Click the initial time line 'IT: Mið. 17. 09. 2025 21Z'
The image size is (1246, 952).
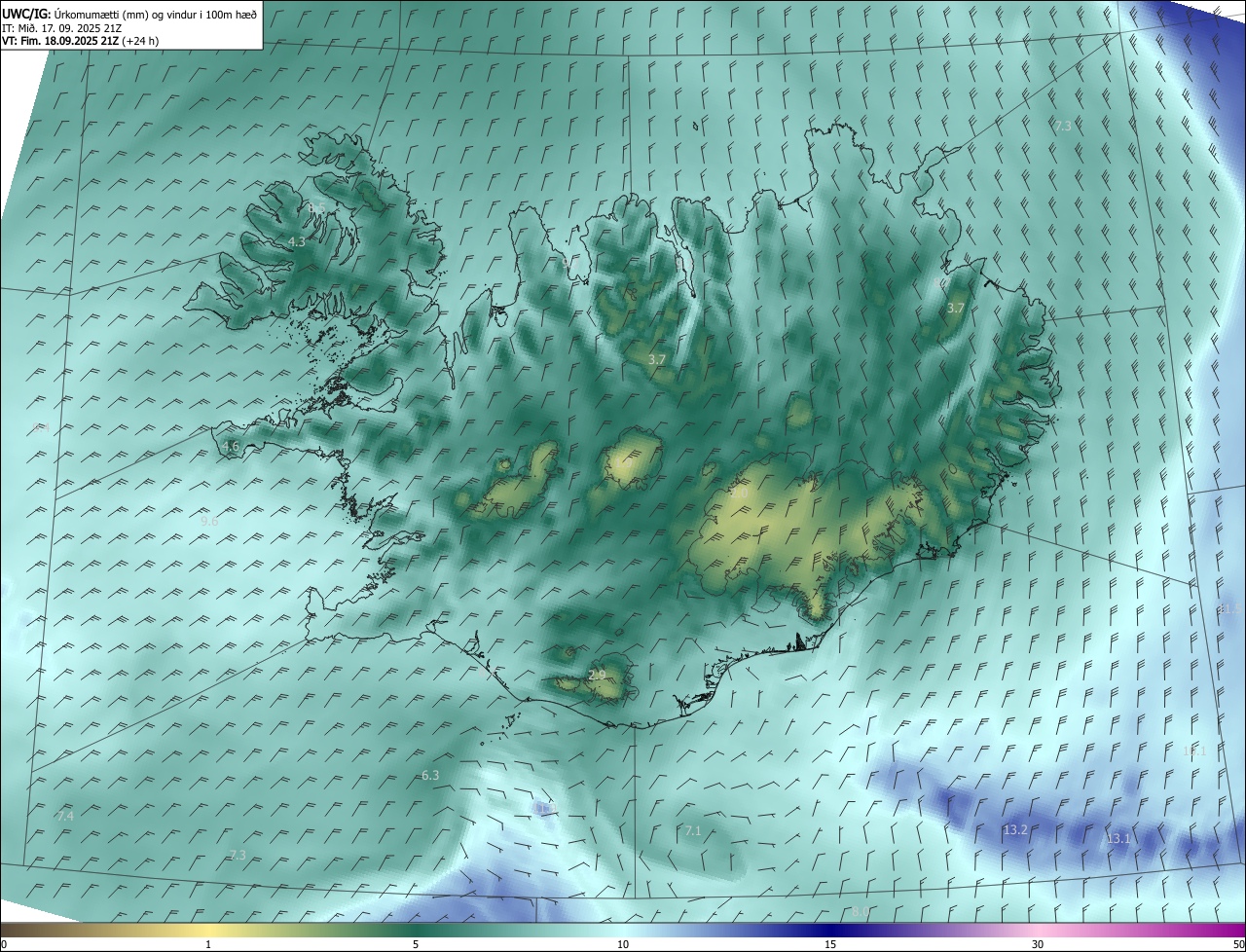pyautogui.click(x=61, y=27)
